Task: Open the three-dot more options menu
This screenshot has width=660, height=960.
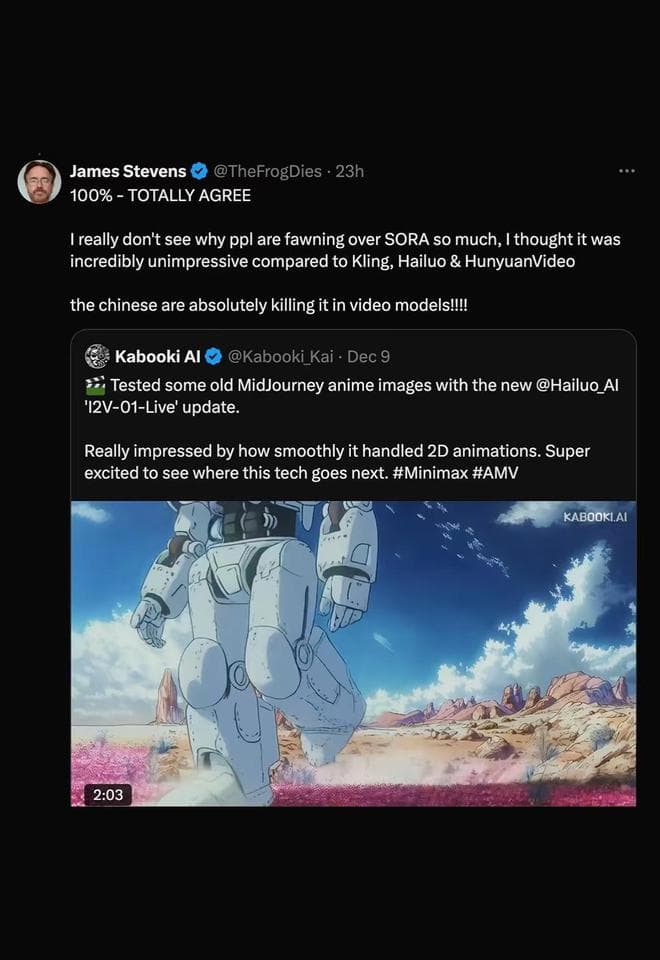Action: [627, 171]
